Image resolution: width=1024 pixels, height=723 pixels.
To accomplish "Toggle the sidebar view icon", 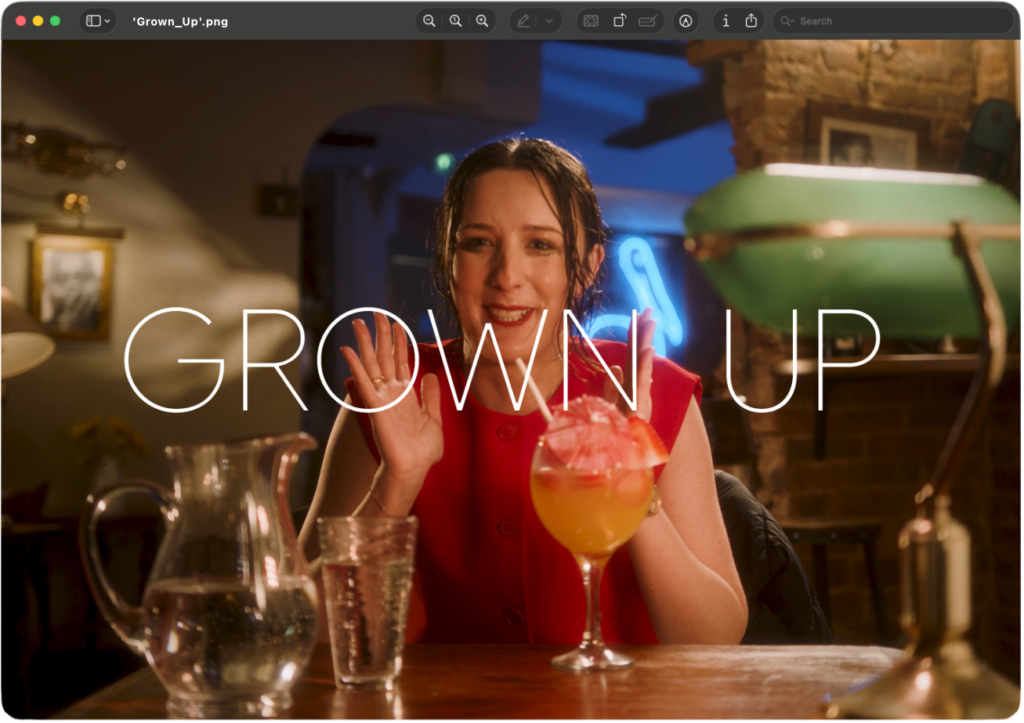I will (x=93, y=21).
